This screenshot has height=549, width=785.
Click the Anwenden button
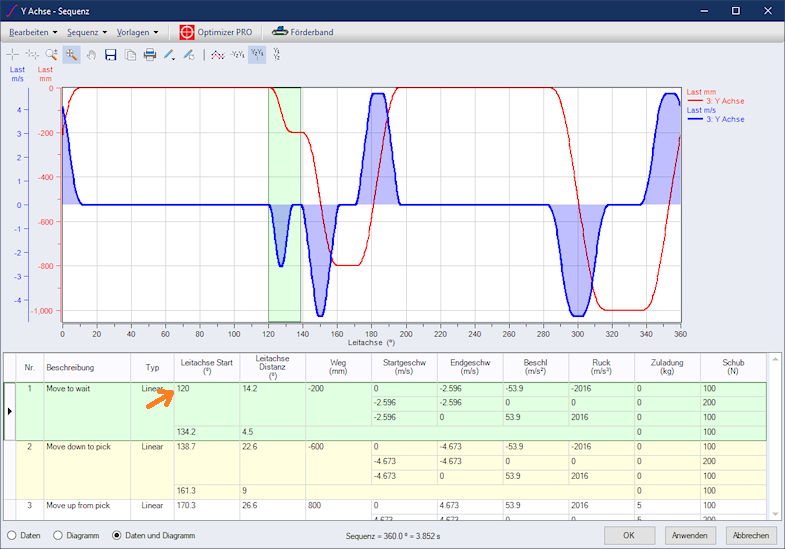[x=690, y=536]
